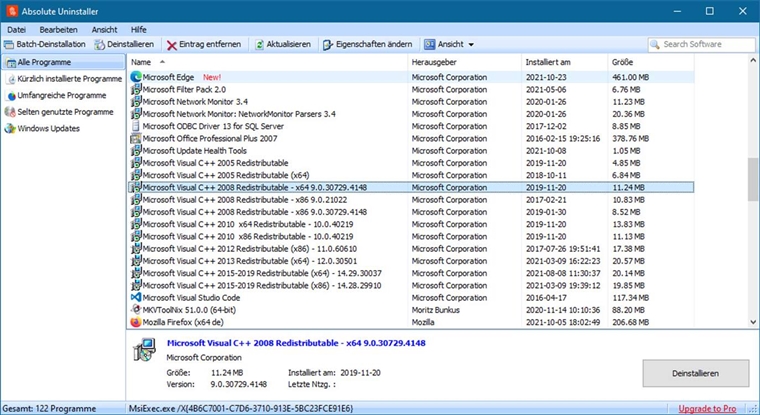Click Moritz Bunkus publisher cell
760x415 pixels.
(436, 310)
